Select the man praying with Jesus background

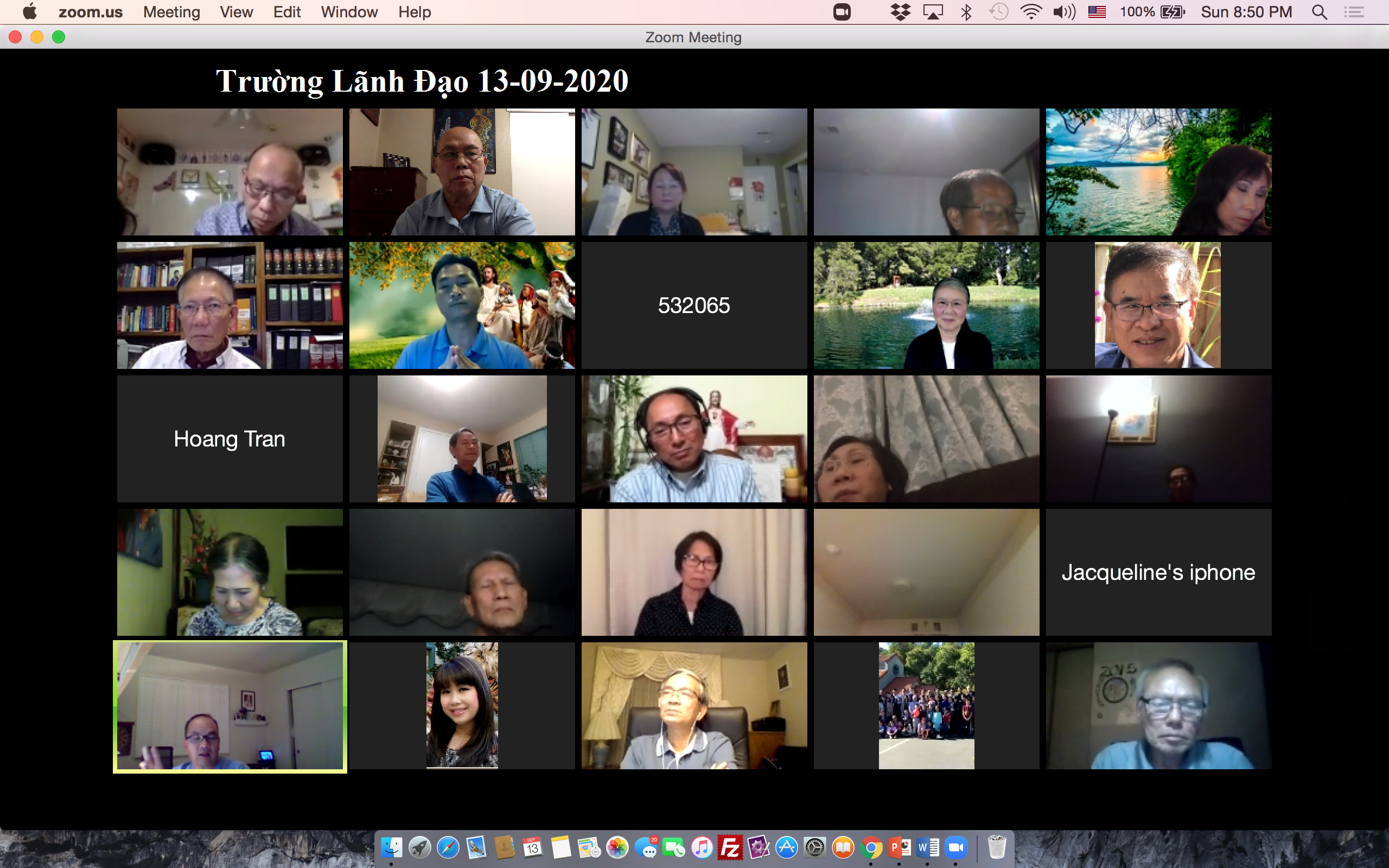pyautogui.click(x=462, y=305)
